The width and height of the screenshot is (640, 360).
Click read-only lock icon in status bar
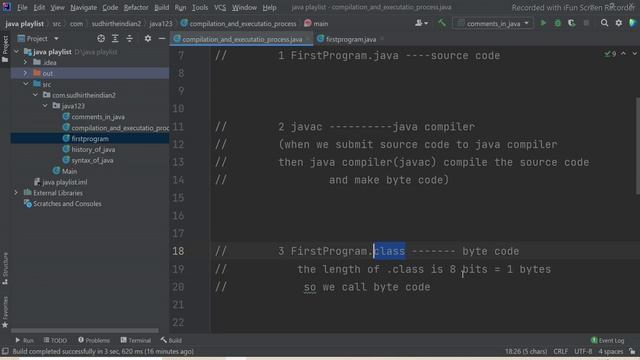click(632, 351)
